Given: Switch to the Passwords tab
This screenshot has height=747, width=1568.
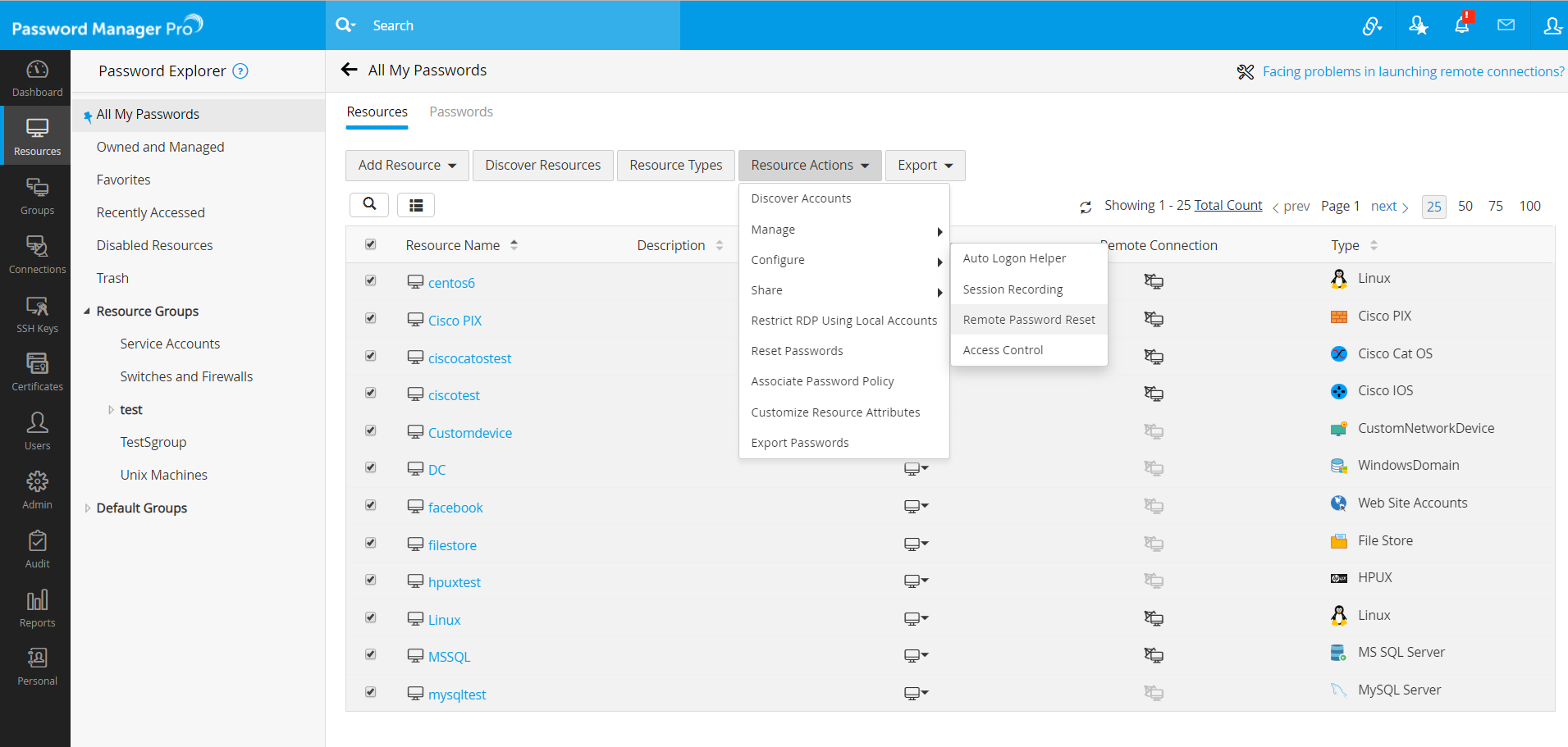Looking at the screenshot, I should click(x=461, y=112).
